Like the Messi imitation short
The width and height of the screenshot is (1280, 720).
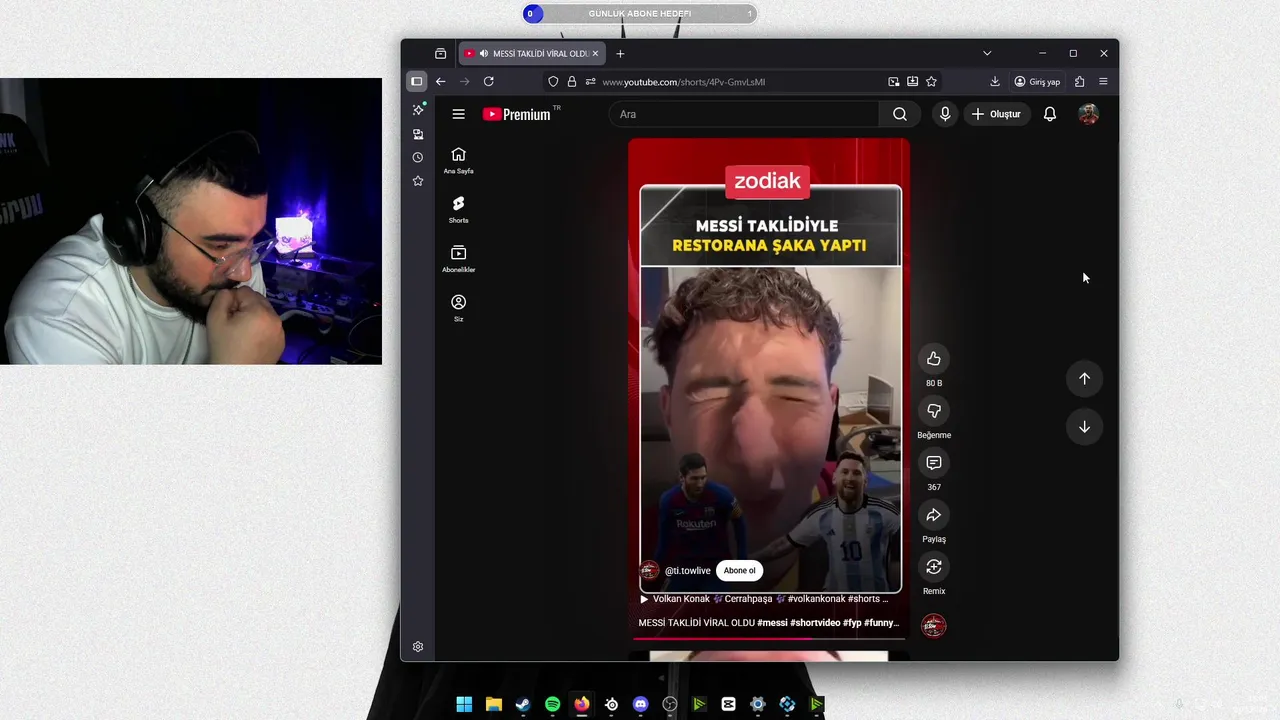933,359
